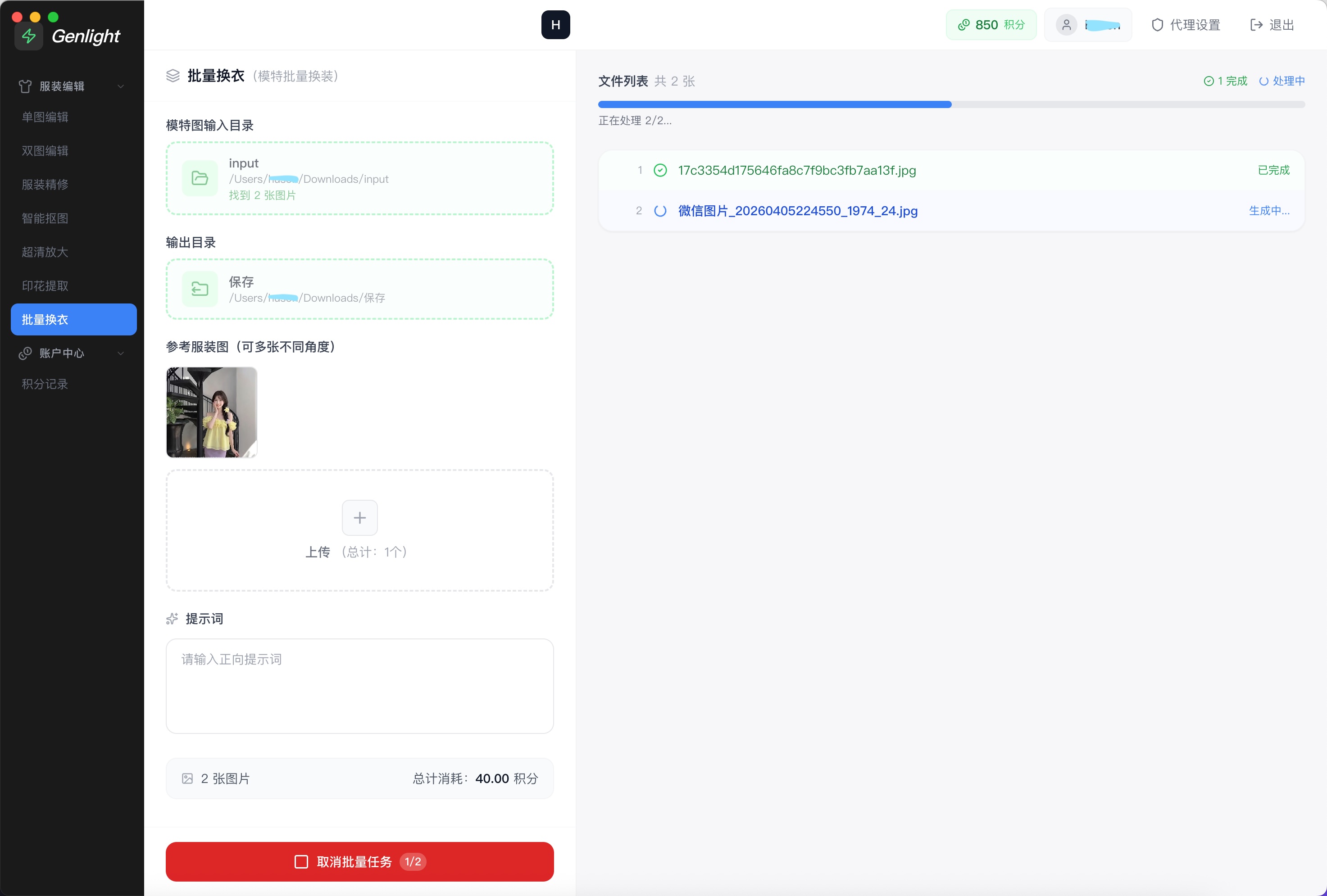Image resolution: width=1327 pixels, height=896 pixels.
Task: Click the shield icon of 代理设置
Action: 1158,25
